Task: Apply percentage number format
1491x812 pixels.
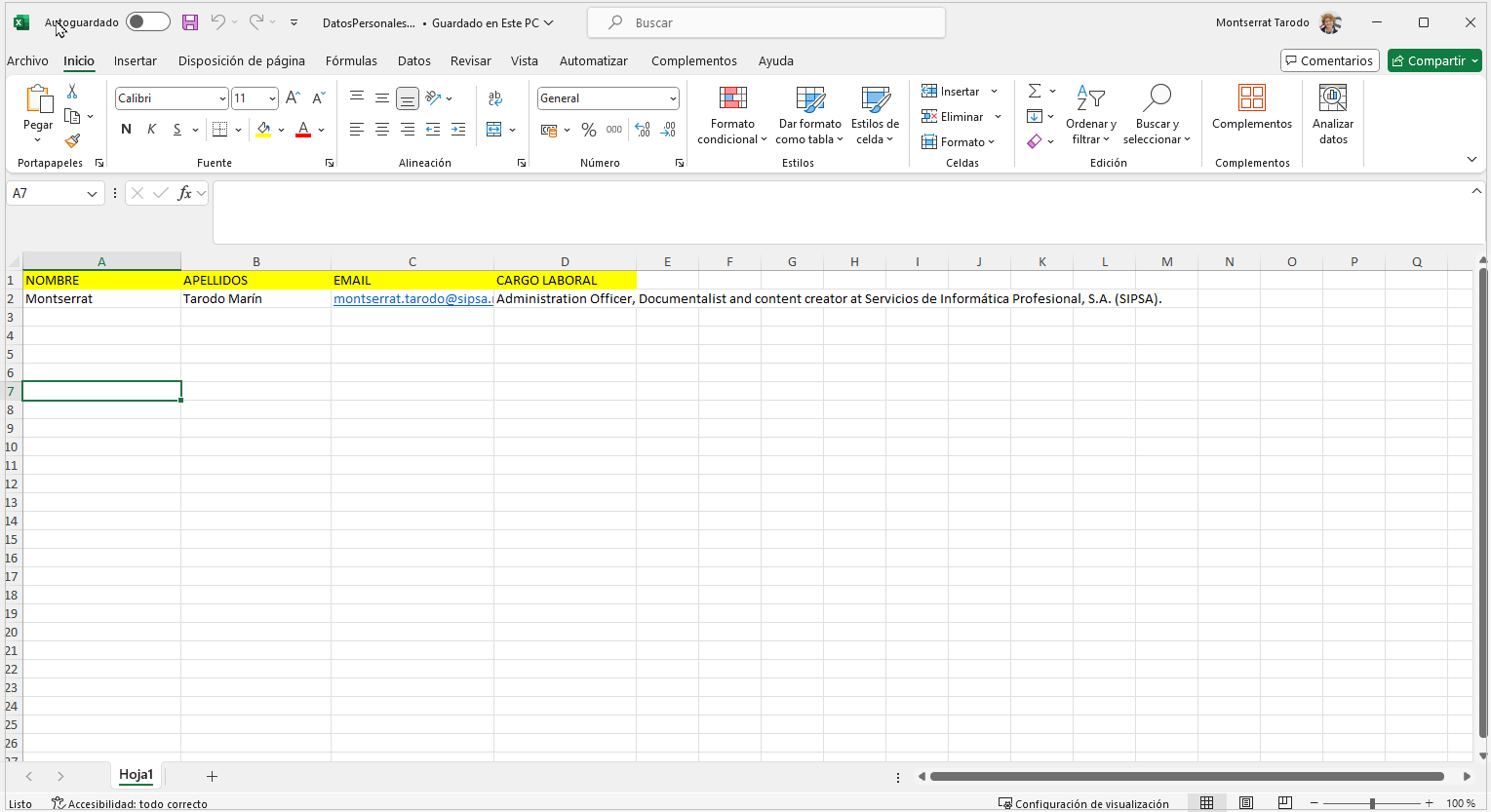Action: [588, 129]
